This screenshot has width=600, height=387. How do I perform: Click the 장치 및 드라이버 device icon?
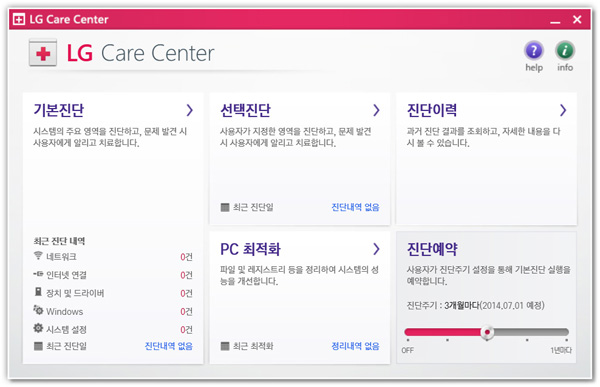[38, 292]
